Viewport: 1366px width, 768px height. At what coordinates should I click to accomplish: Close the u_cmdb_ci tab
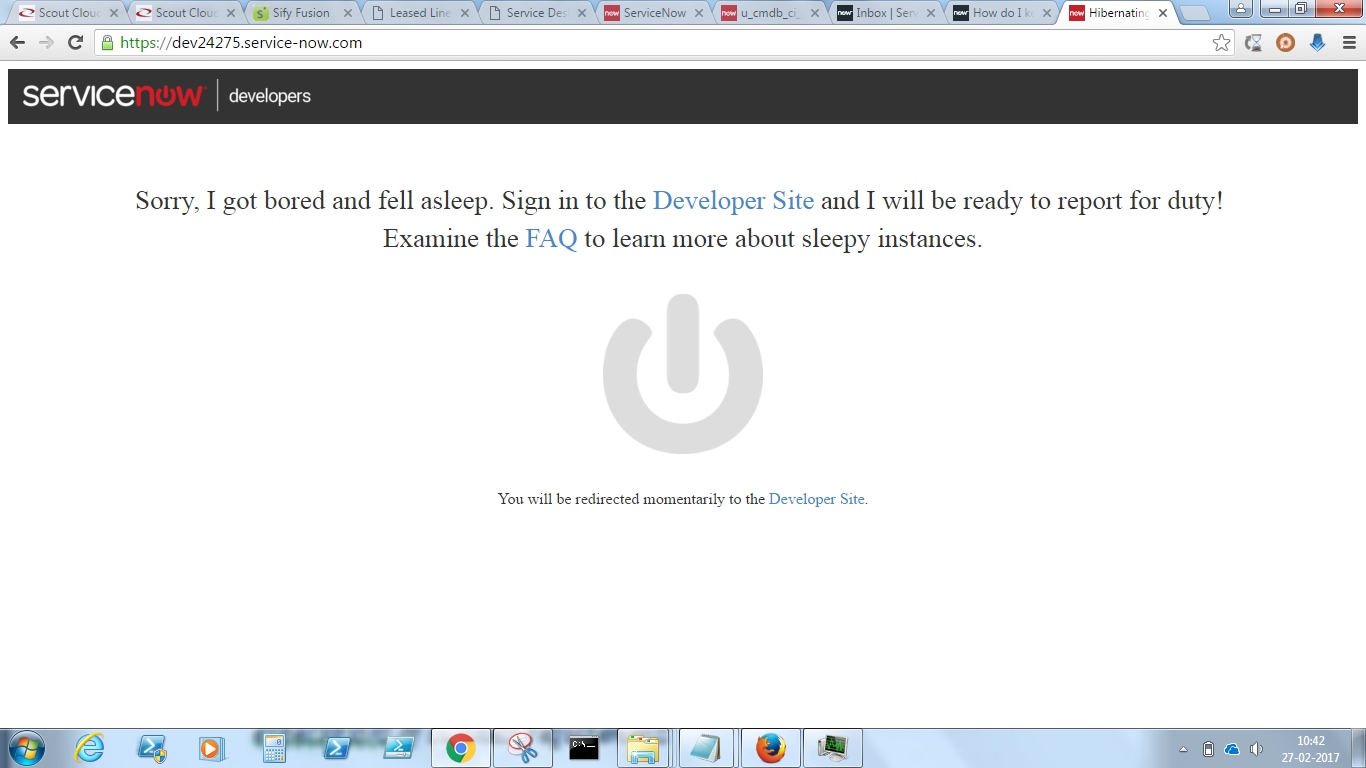(814, 13)
